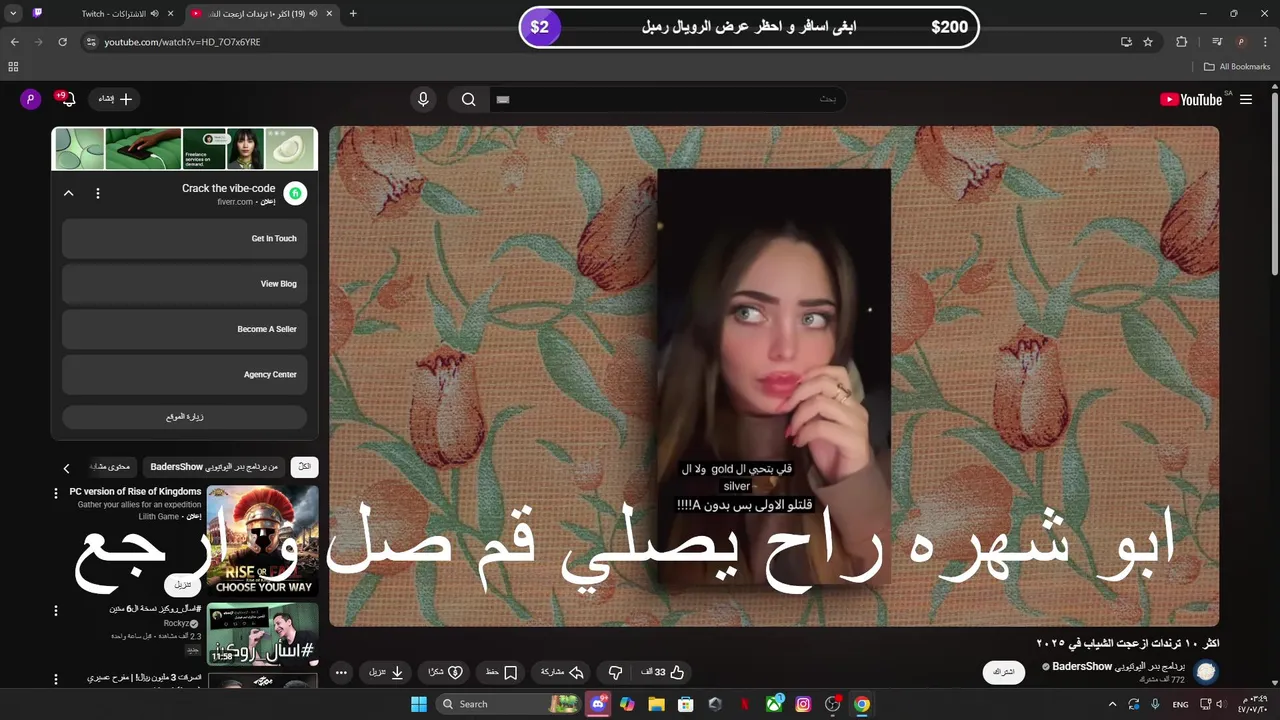The height and width of the screenshot is (720, 1280).
Task: Select the 'All' filter chip
Action: pyautogui.click(x=304, y=467)
